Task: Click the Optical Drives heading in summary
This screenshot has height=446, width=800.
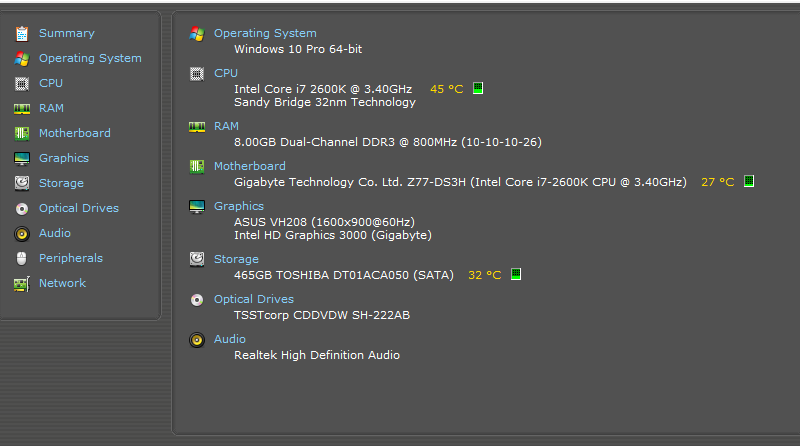Action: point(254,299)
